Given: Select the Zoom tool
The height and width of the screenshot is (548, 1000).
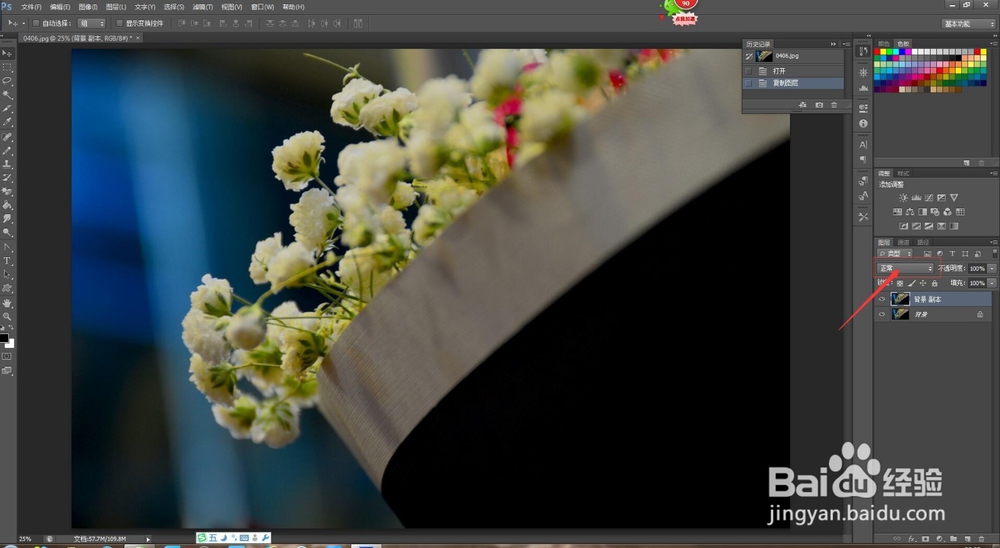Looking at the screenshot, I should coord(7,316).
